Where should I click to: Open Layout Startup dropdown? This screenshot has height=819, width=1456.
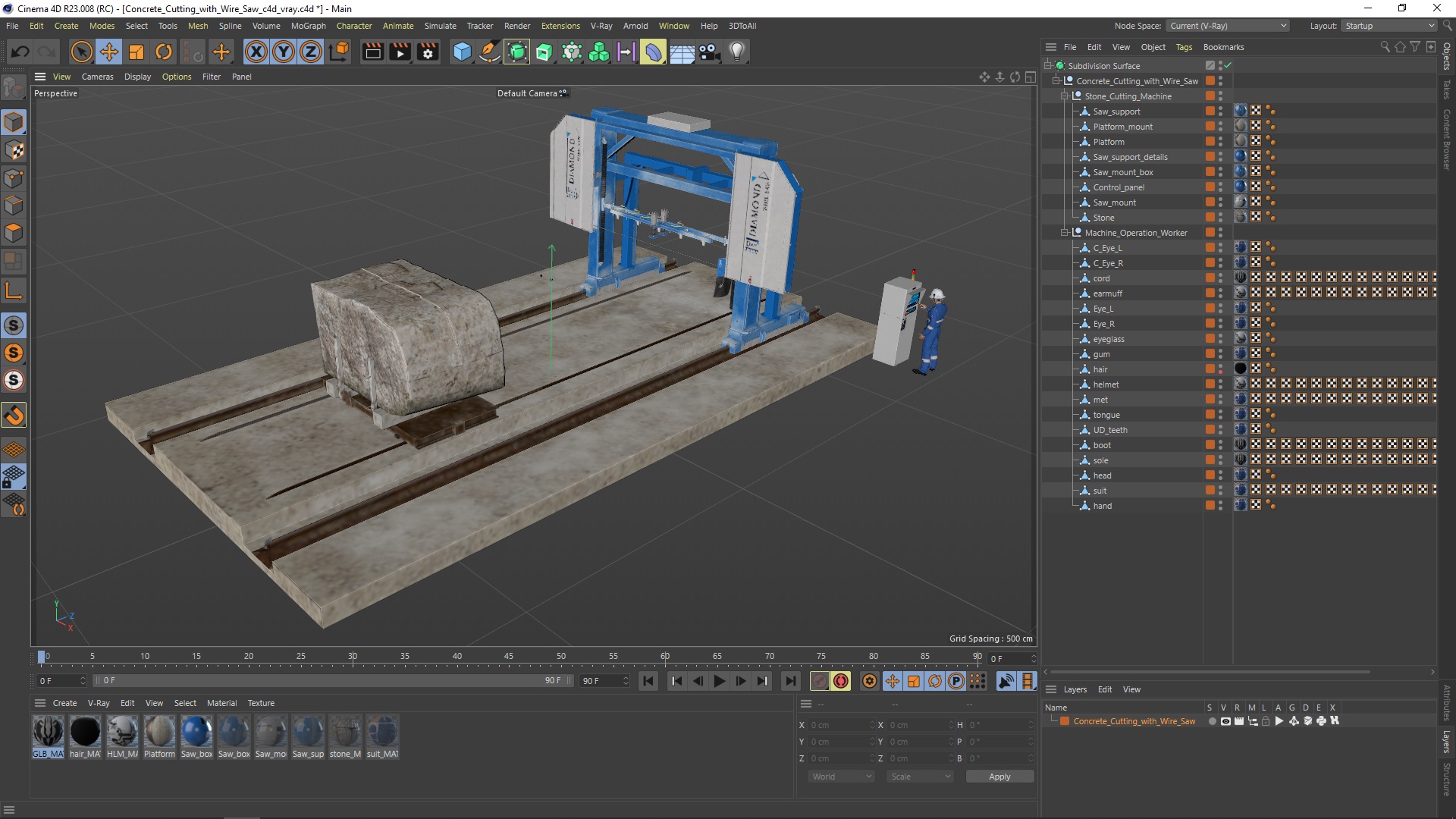(1389, 26)
